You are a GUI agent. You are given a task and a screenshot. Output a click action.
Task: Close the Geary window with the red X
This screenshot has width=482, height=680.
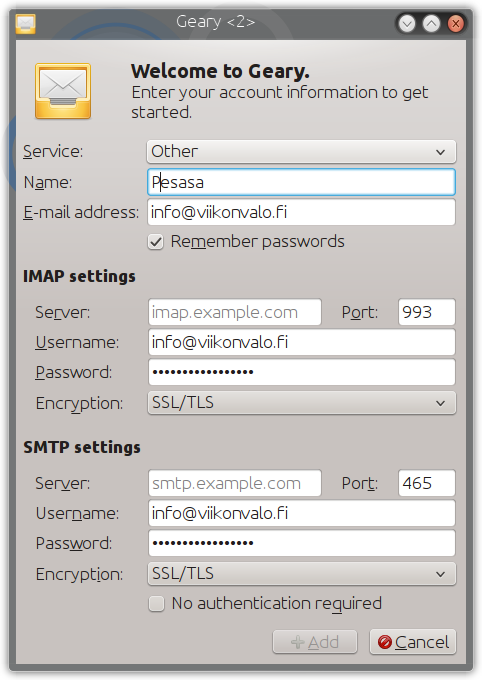[456, 23]
